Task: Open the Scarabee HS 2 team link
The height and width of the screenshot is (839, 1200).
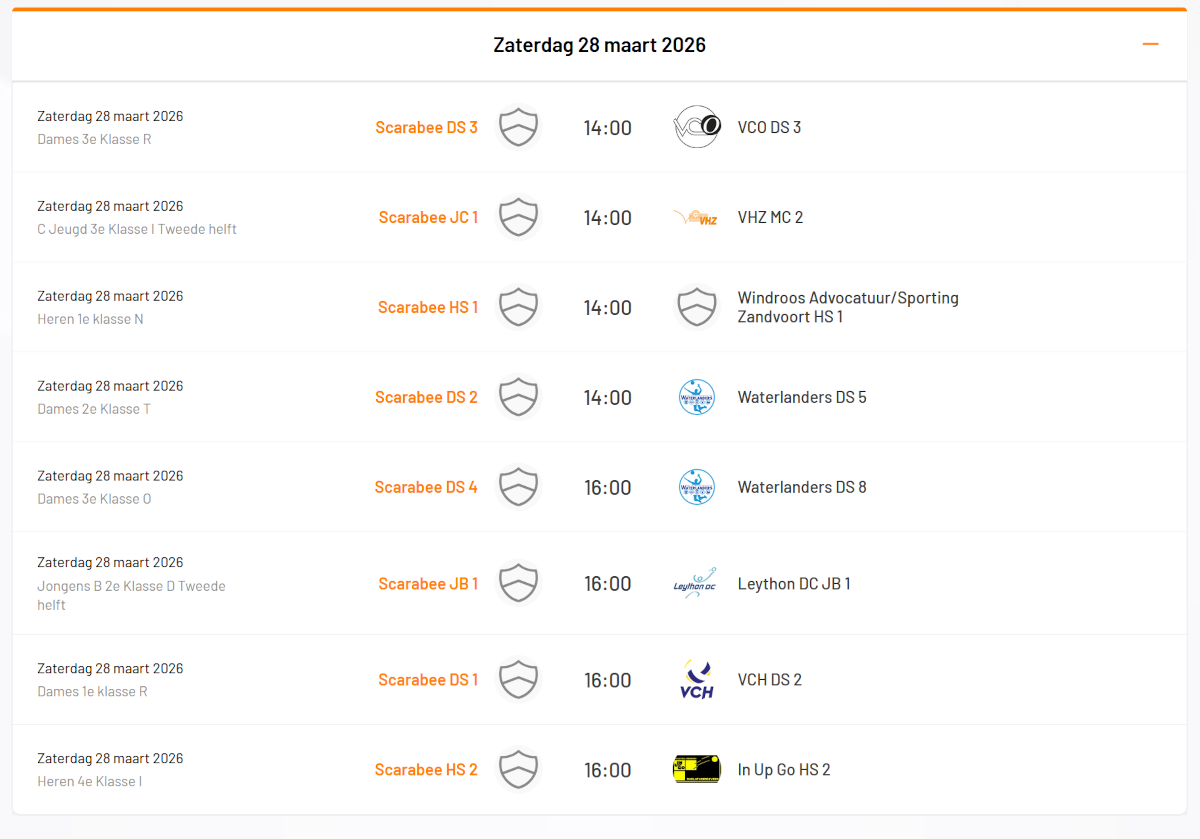Action: [x=426, y=770]
